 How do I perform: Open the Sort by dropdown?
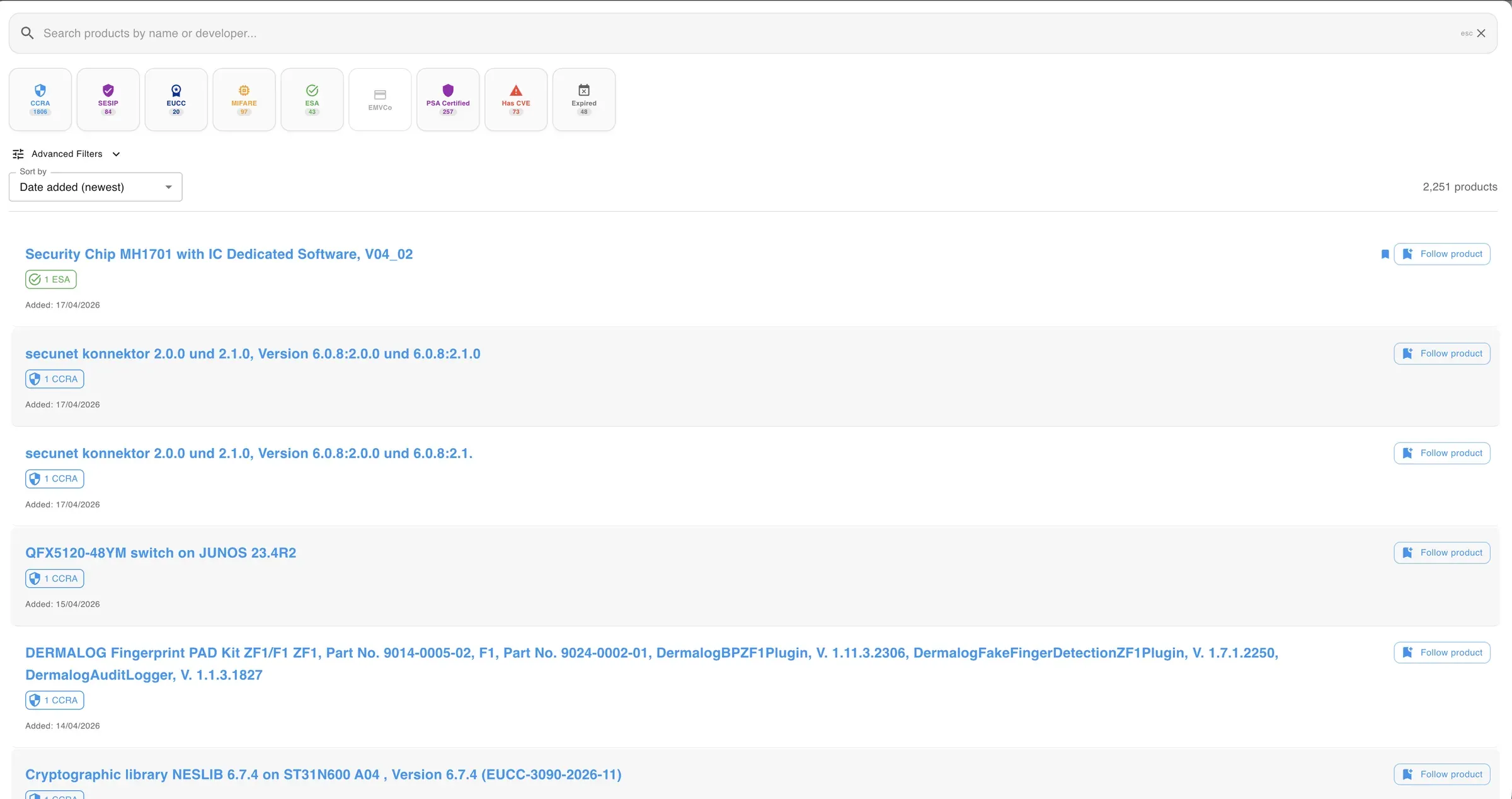click(96, 187)
